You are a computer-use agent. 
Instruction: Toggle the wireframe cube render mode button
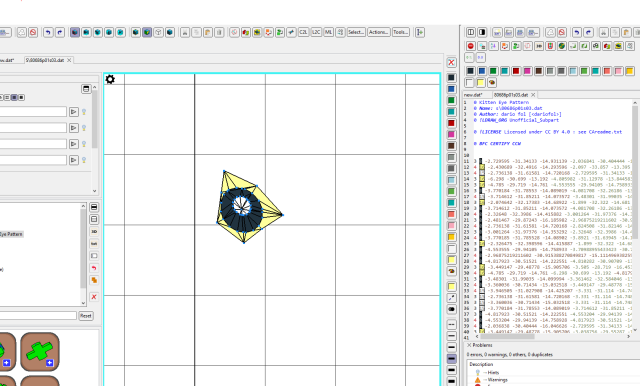tap(158, 32)
